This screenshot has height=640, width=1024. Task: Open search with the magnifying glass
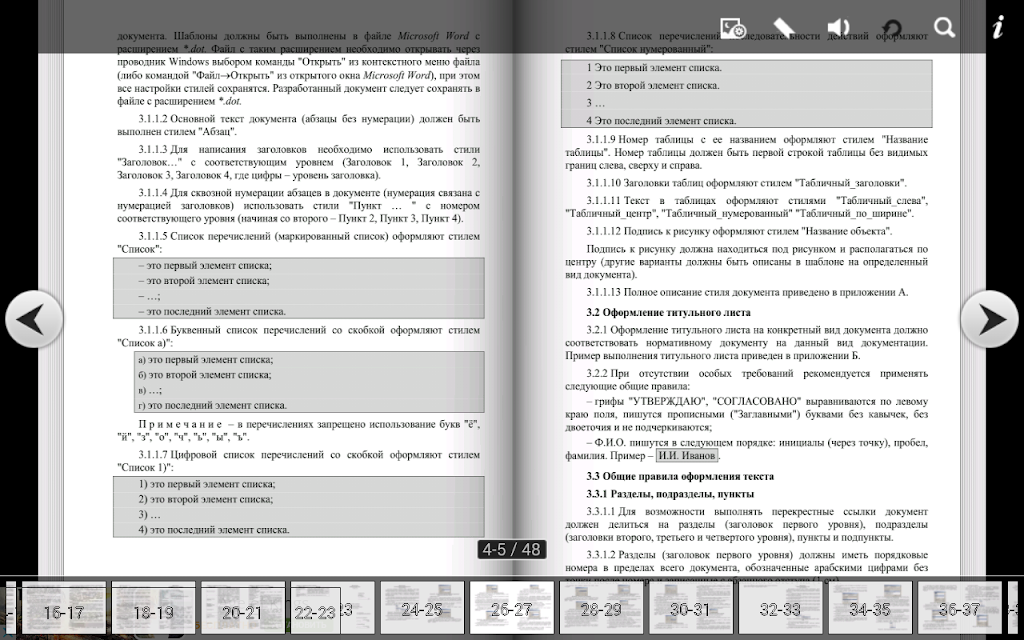coord(944,27)
